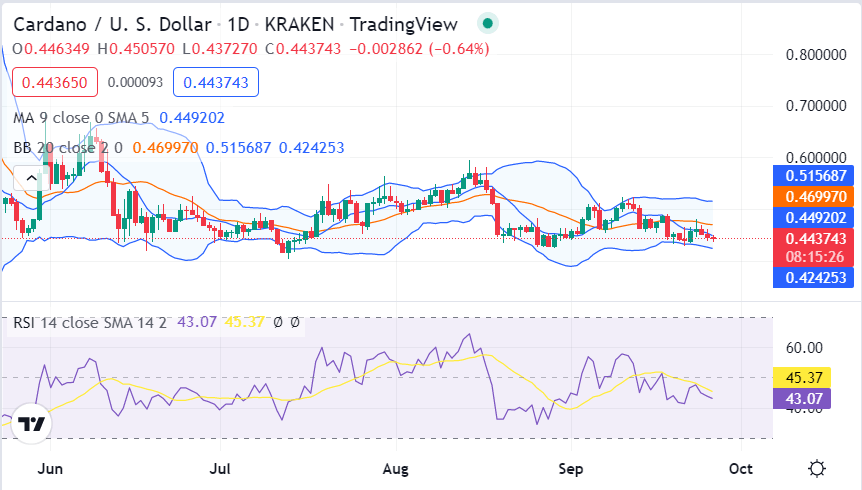
Task: Click the Jun date on time axis
Action: [50, 469]
